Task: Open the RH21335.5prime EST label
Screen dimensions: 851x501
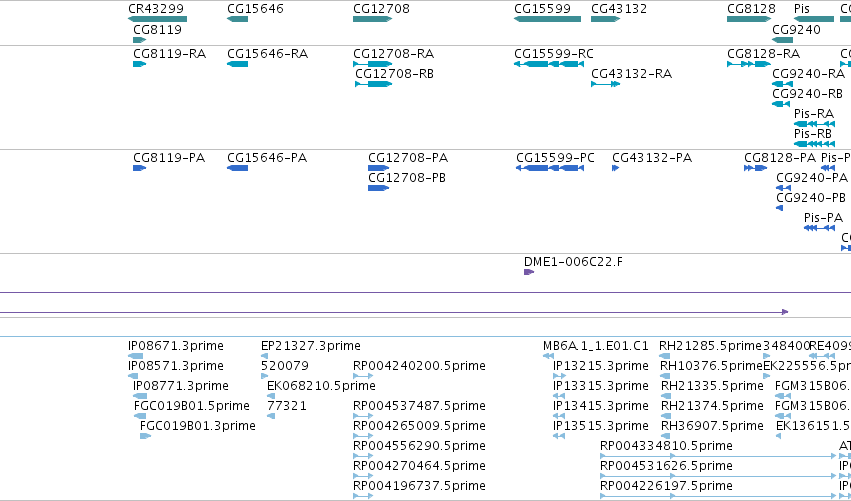Action: tap(713, 386)
